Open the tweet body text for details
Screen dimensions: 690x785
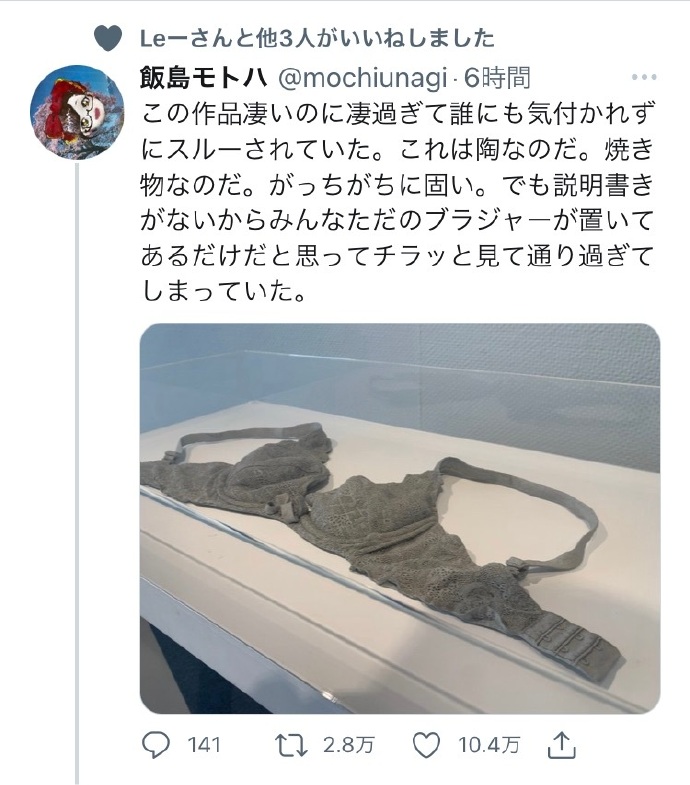(x=398, y=203)
